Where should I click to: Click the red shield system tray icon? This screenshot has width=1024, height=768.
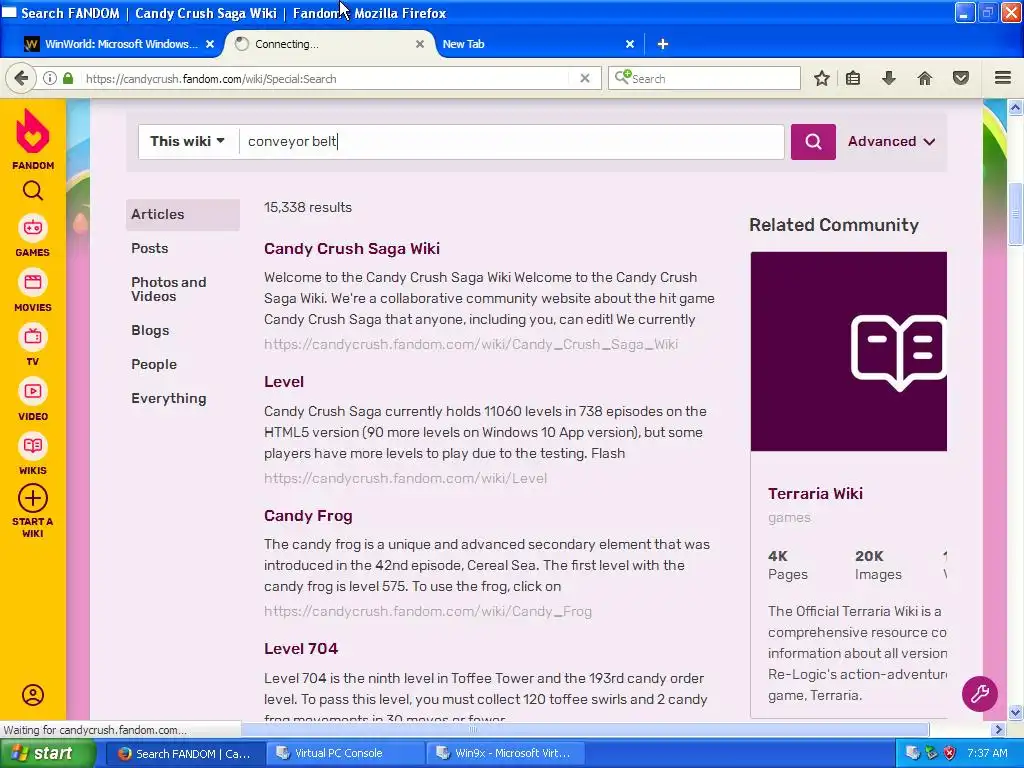[950, 753]
